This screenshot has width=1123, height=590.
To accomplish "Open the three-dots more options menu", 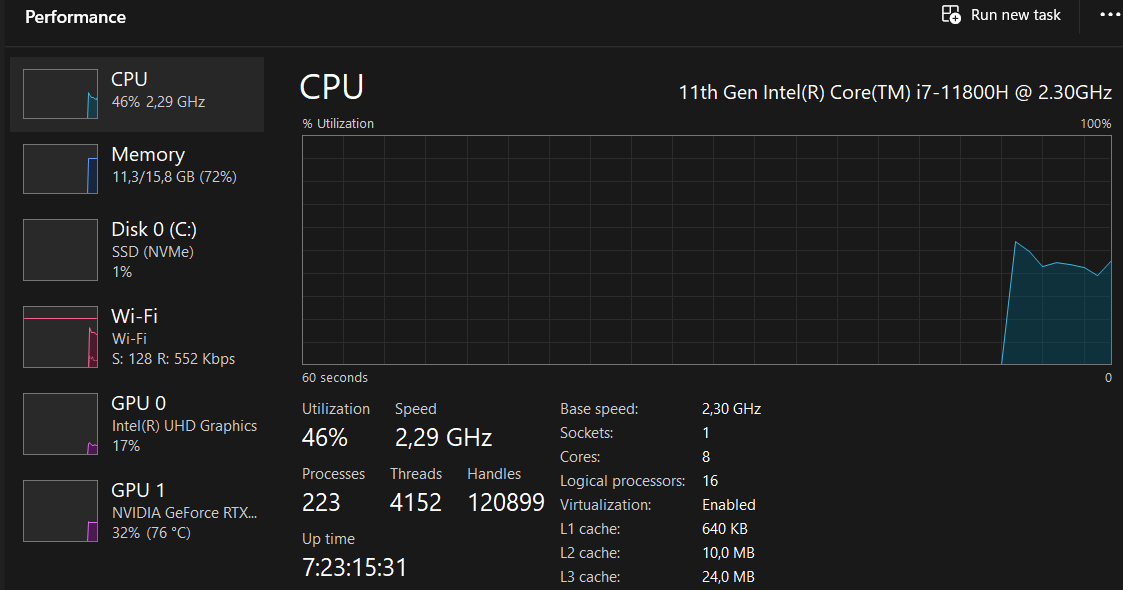I will pos(1110,15).
